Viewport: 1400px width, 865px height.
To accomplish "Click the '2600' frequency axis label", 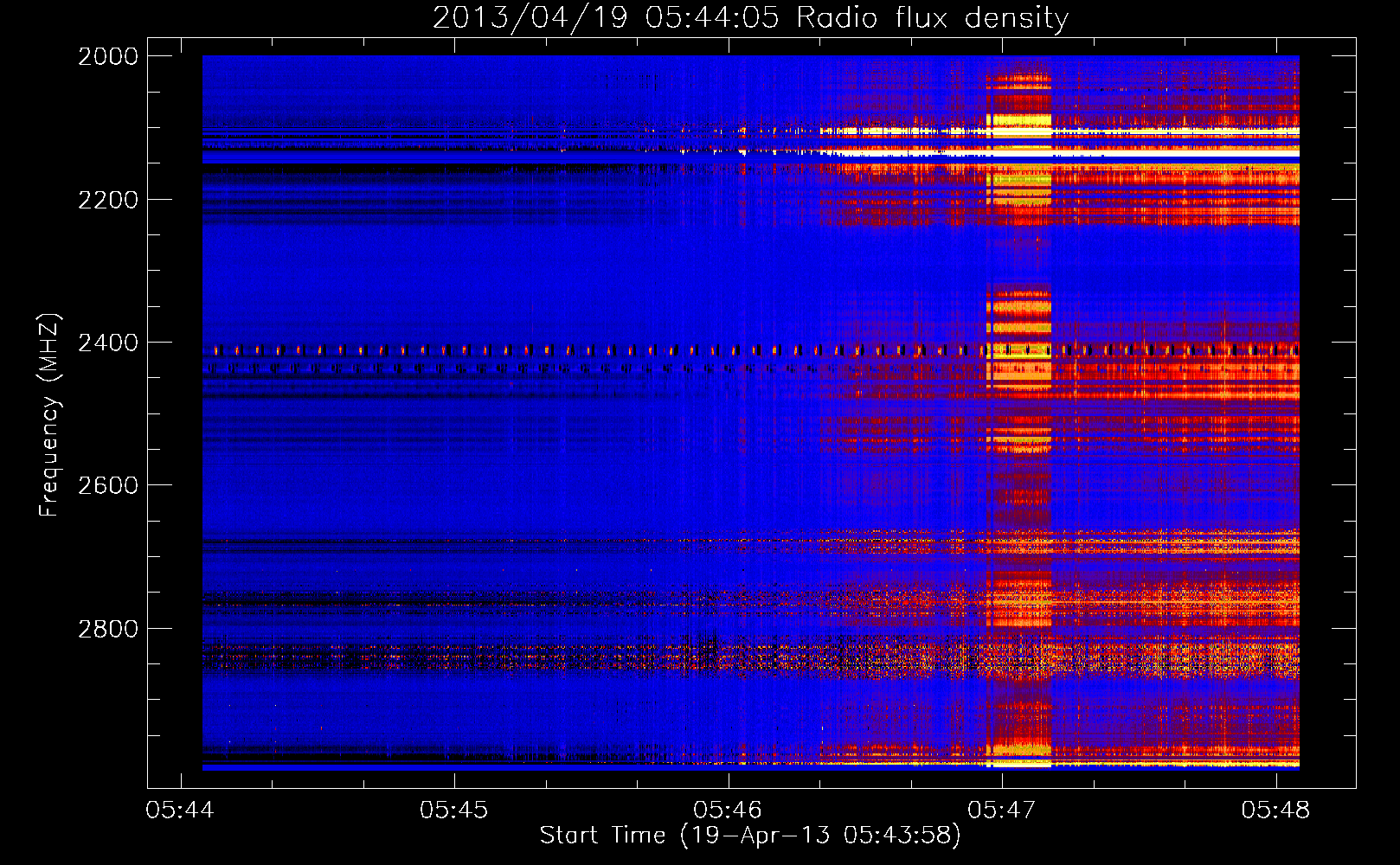I will point(108,485).
